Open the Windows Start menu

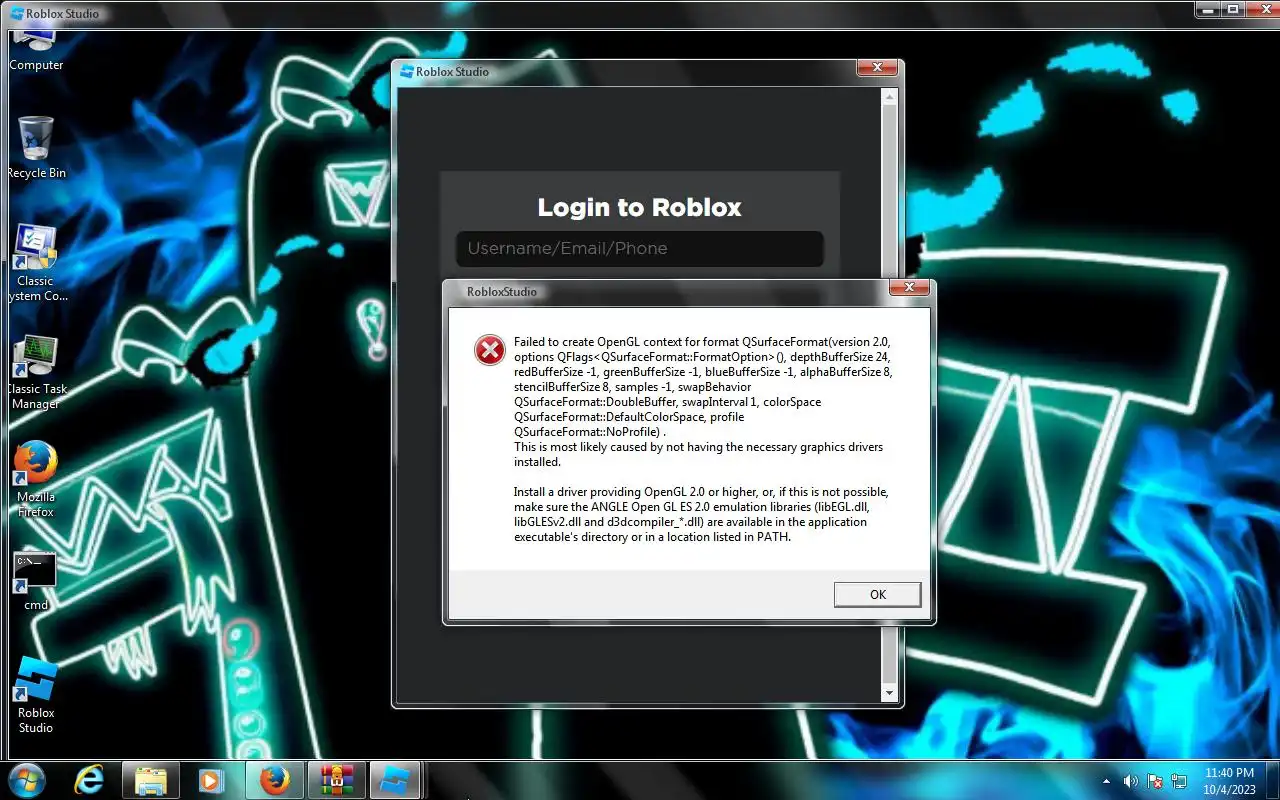tap(26, 780)
